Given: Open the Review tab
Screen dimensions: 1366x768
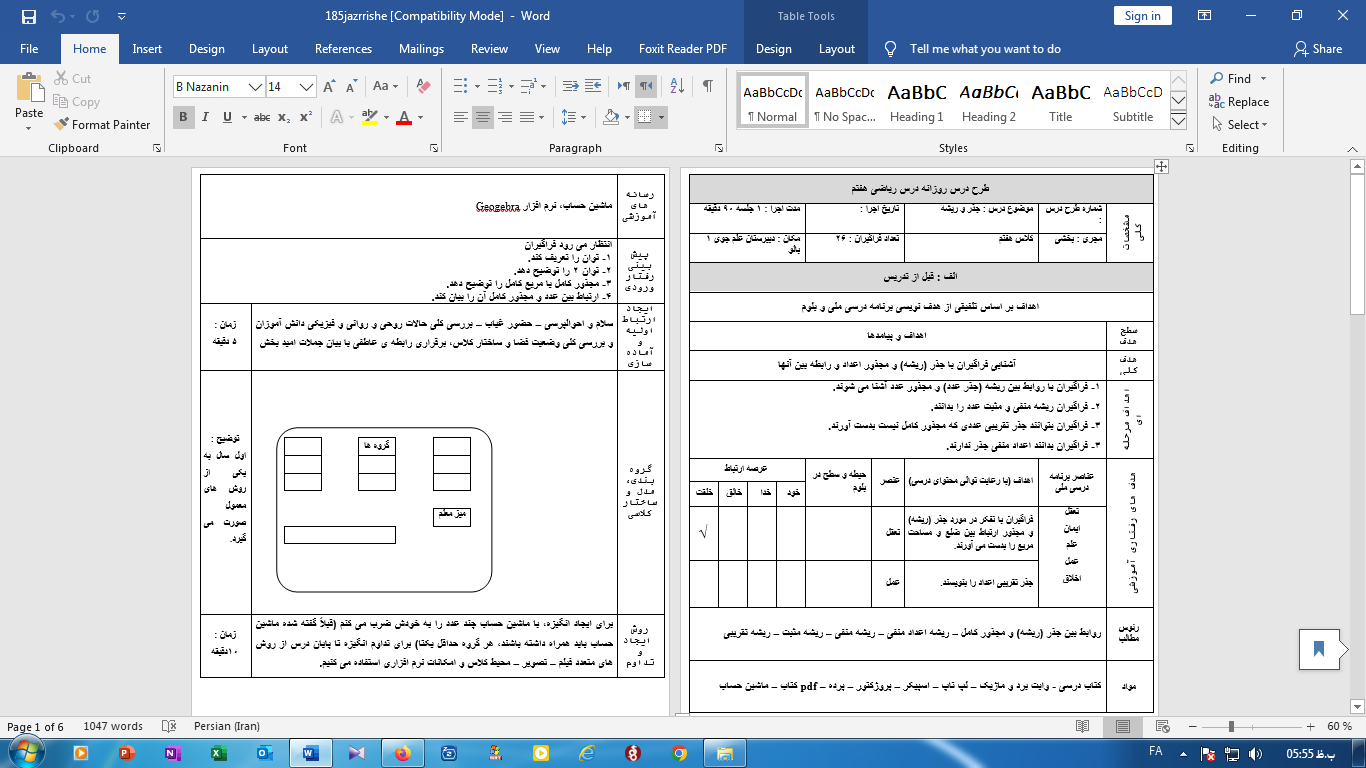Looking at the screenshot, I should tap(489, 48).
